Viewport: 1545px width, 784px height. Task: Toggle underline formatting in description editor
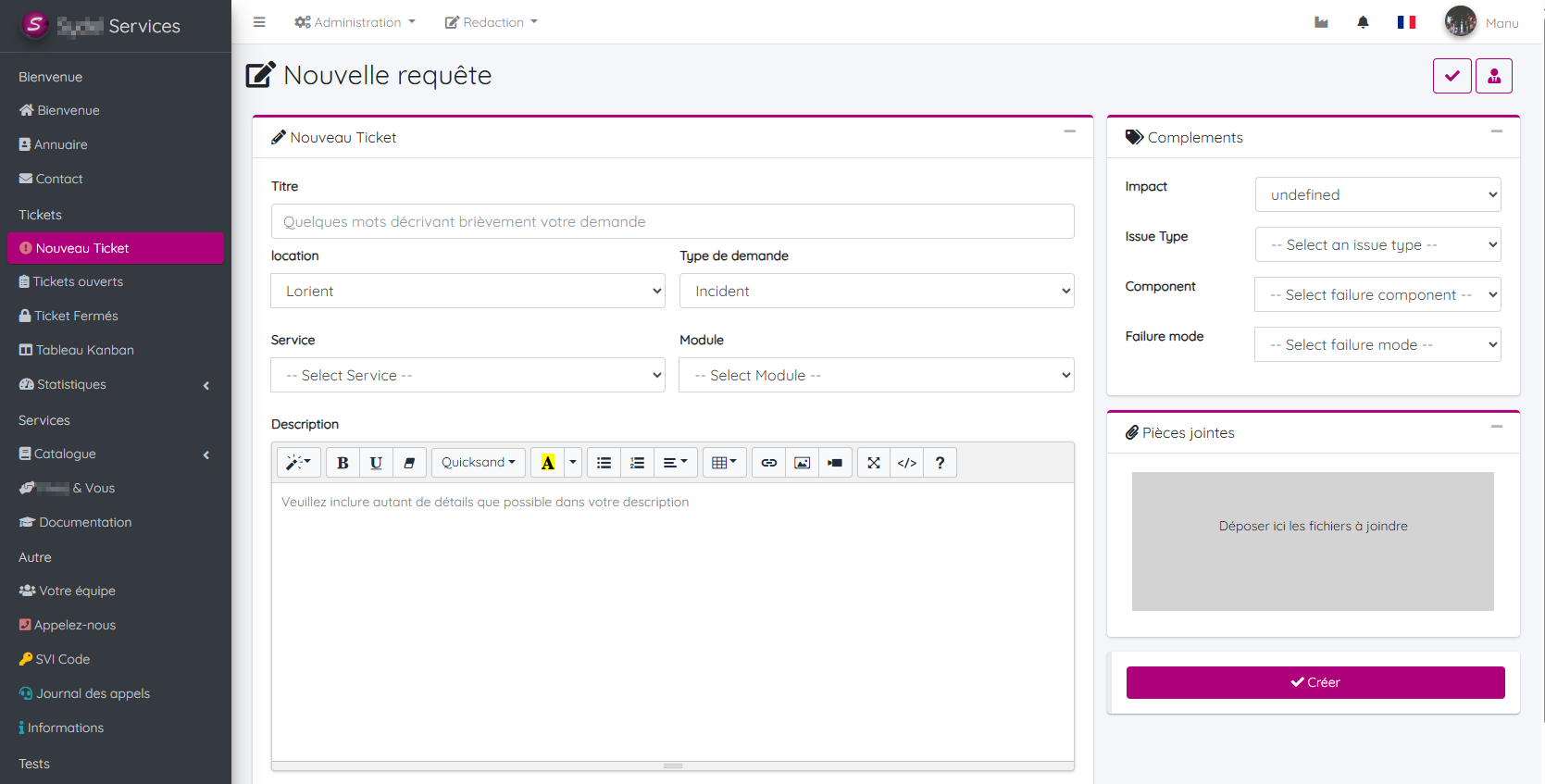pos(376,463)
